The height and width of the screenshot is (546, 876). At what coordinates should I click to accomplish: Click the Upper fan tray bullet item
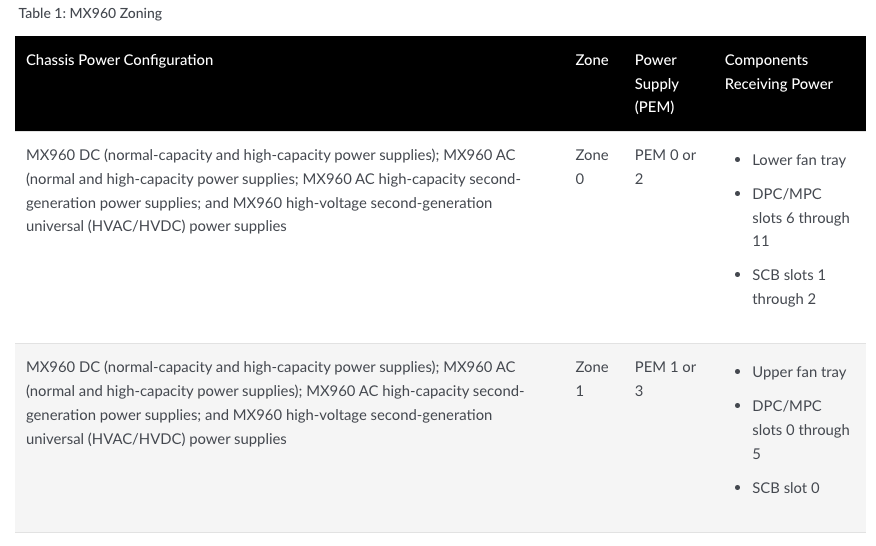pyautogui.click(x=799, y=372)
